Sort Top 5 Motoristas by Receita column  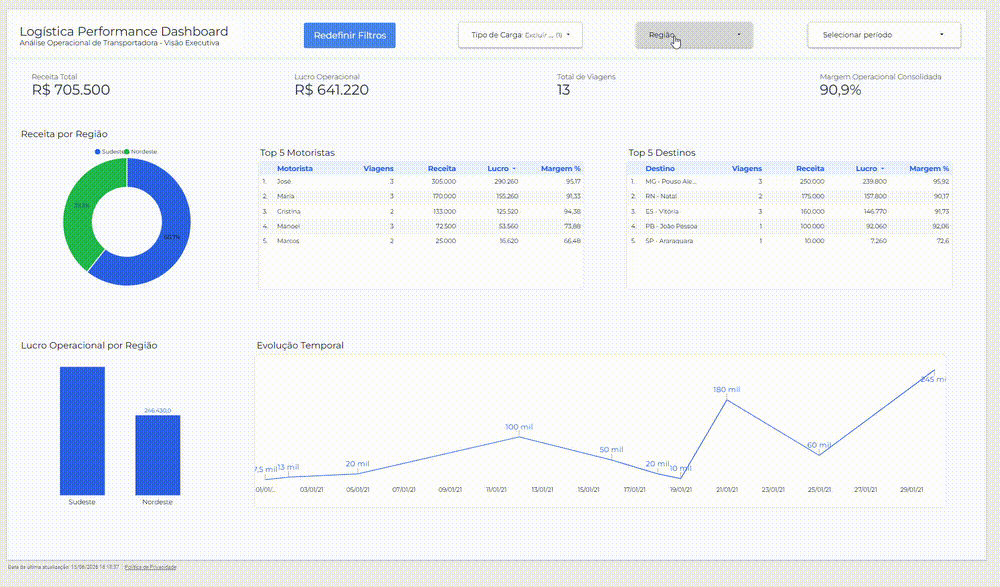(442, 168)
